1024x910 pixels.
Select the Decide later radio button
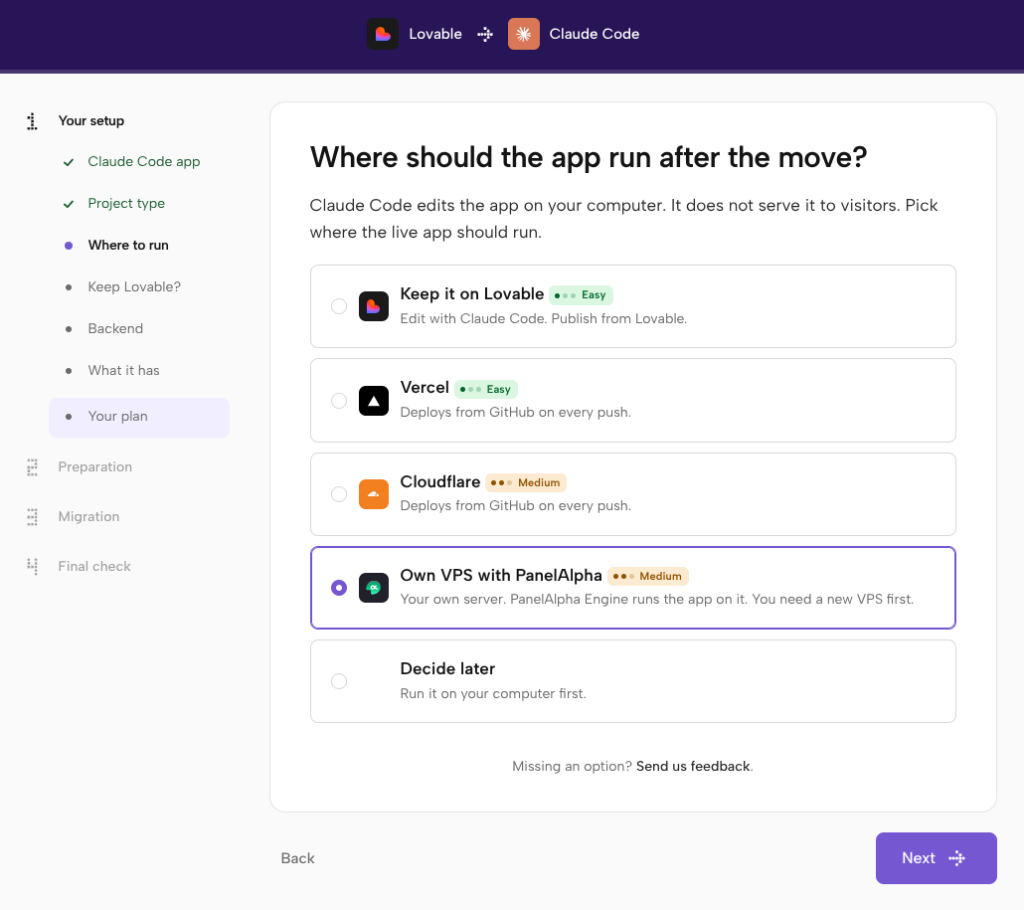coord(339,681)
